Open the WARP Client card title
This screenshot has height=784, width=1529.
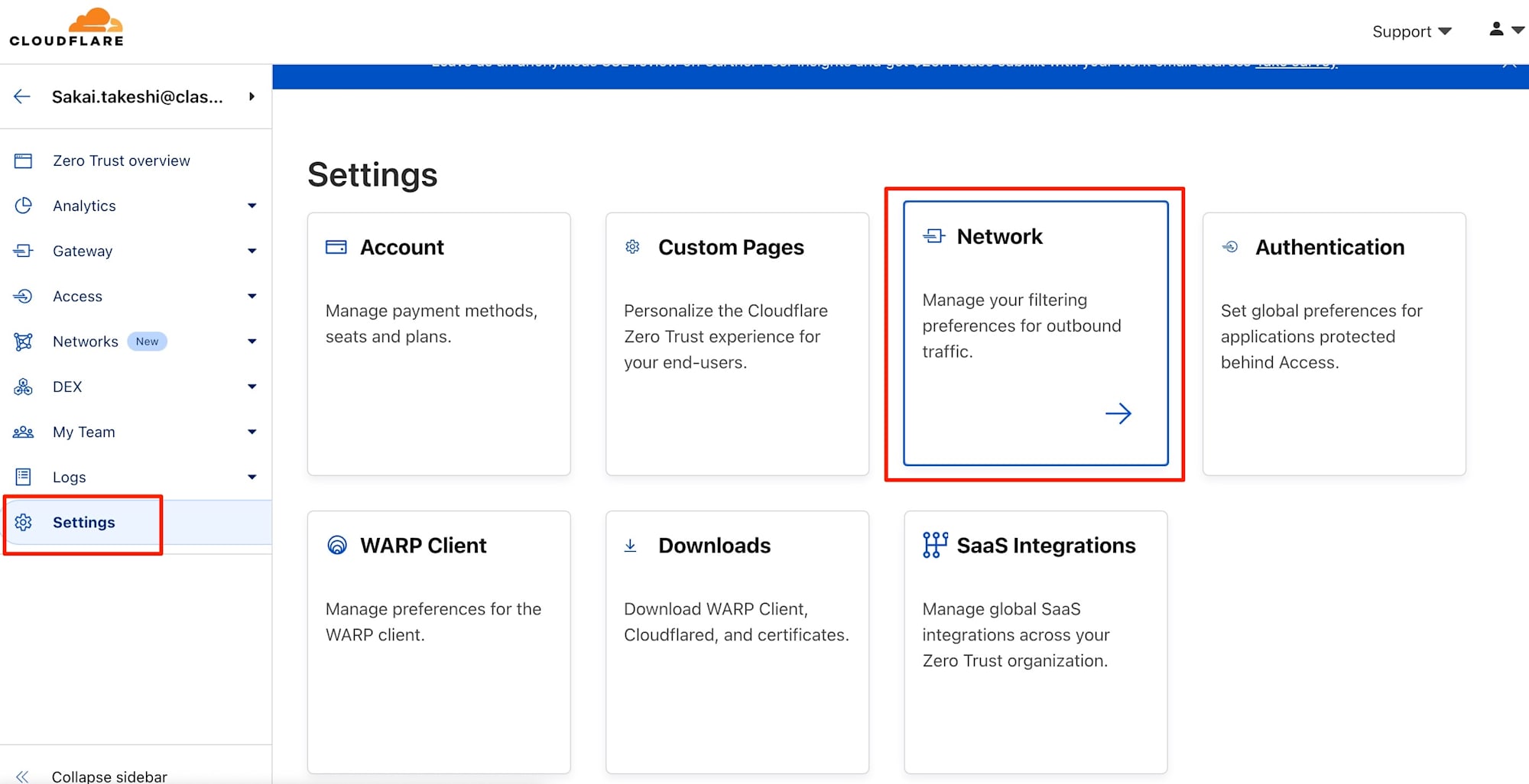pos(424,545)
